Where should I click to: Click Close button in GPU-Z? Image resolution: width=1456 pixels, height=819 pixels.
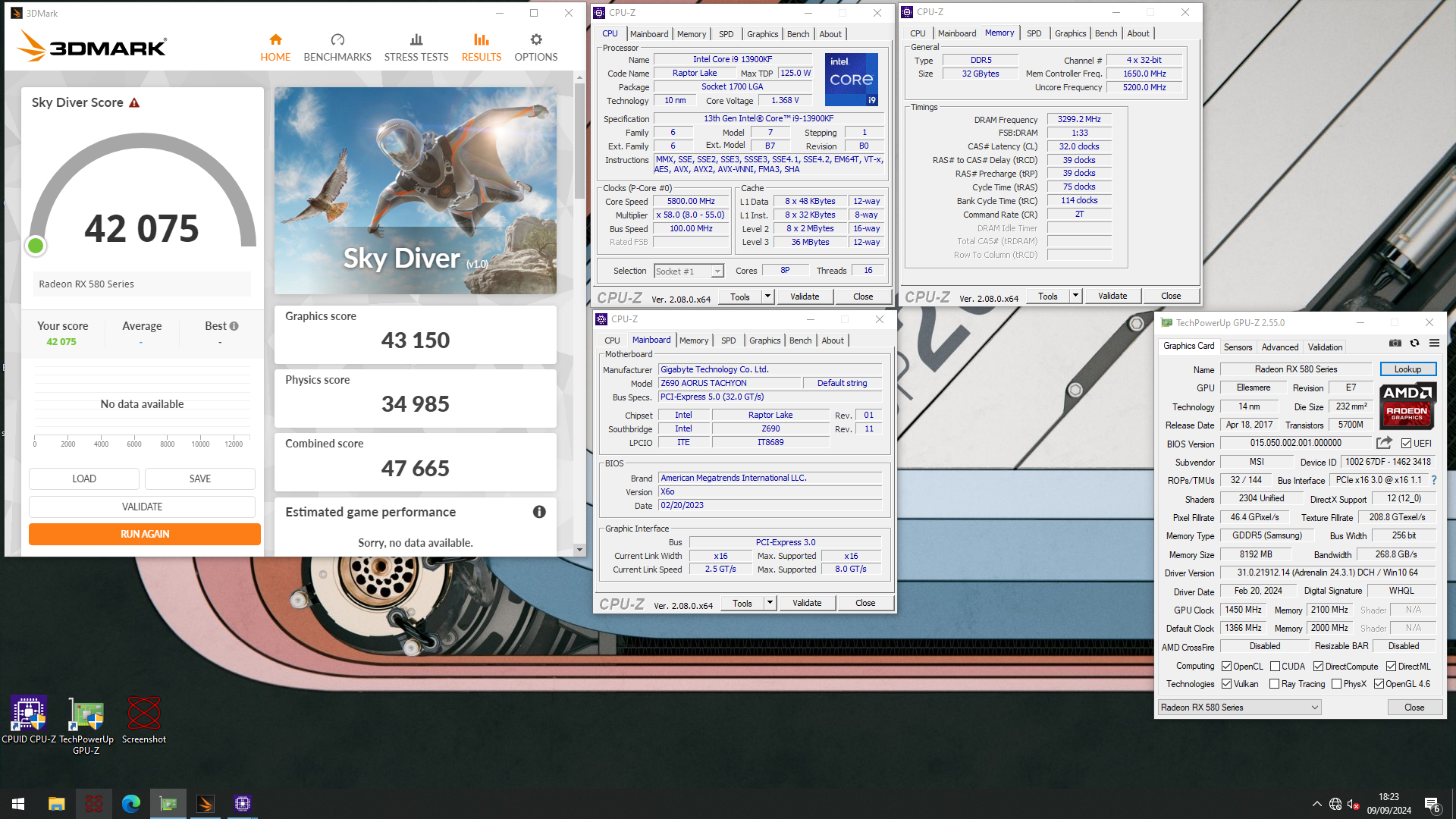click(1414, 708)
